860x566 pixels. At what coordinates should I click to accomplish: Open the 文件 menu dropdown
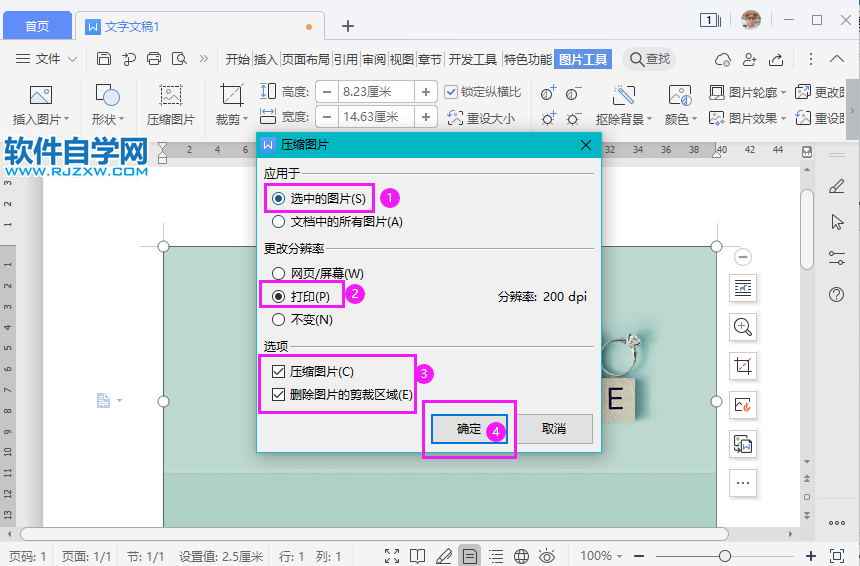pos(46,59)
